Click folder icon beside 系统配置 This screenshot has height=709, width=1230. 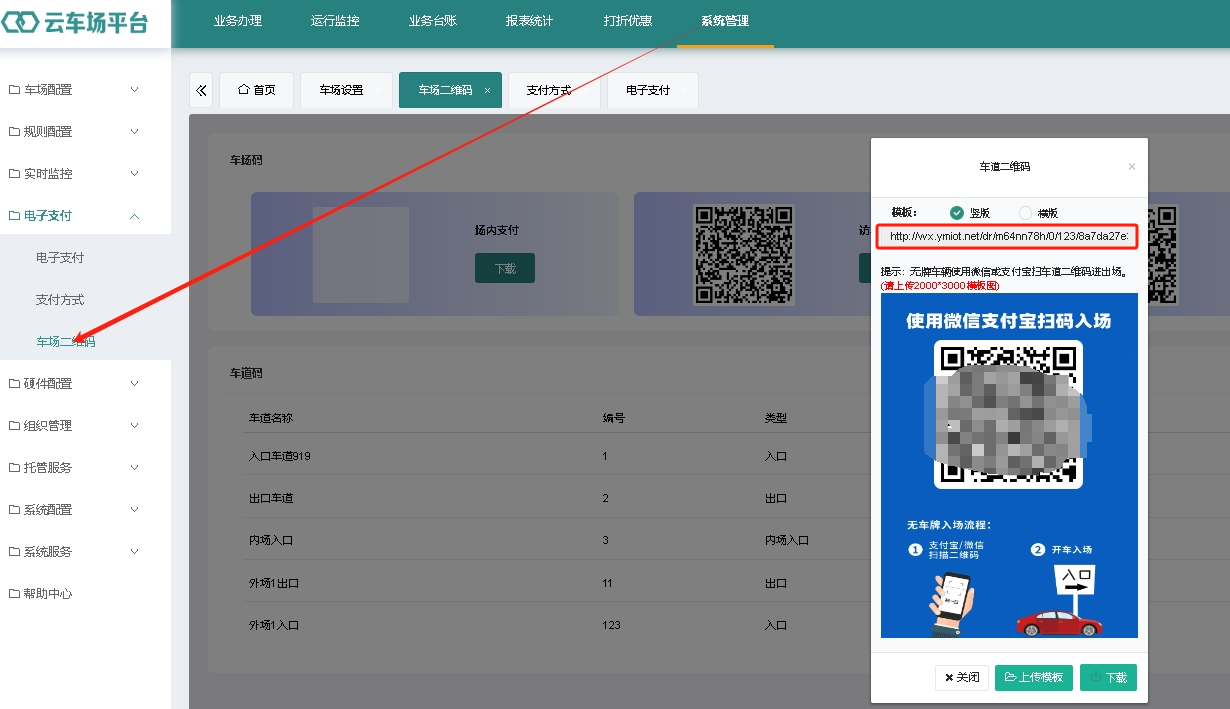pyautogui.click(x=14, y=510)
